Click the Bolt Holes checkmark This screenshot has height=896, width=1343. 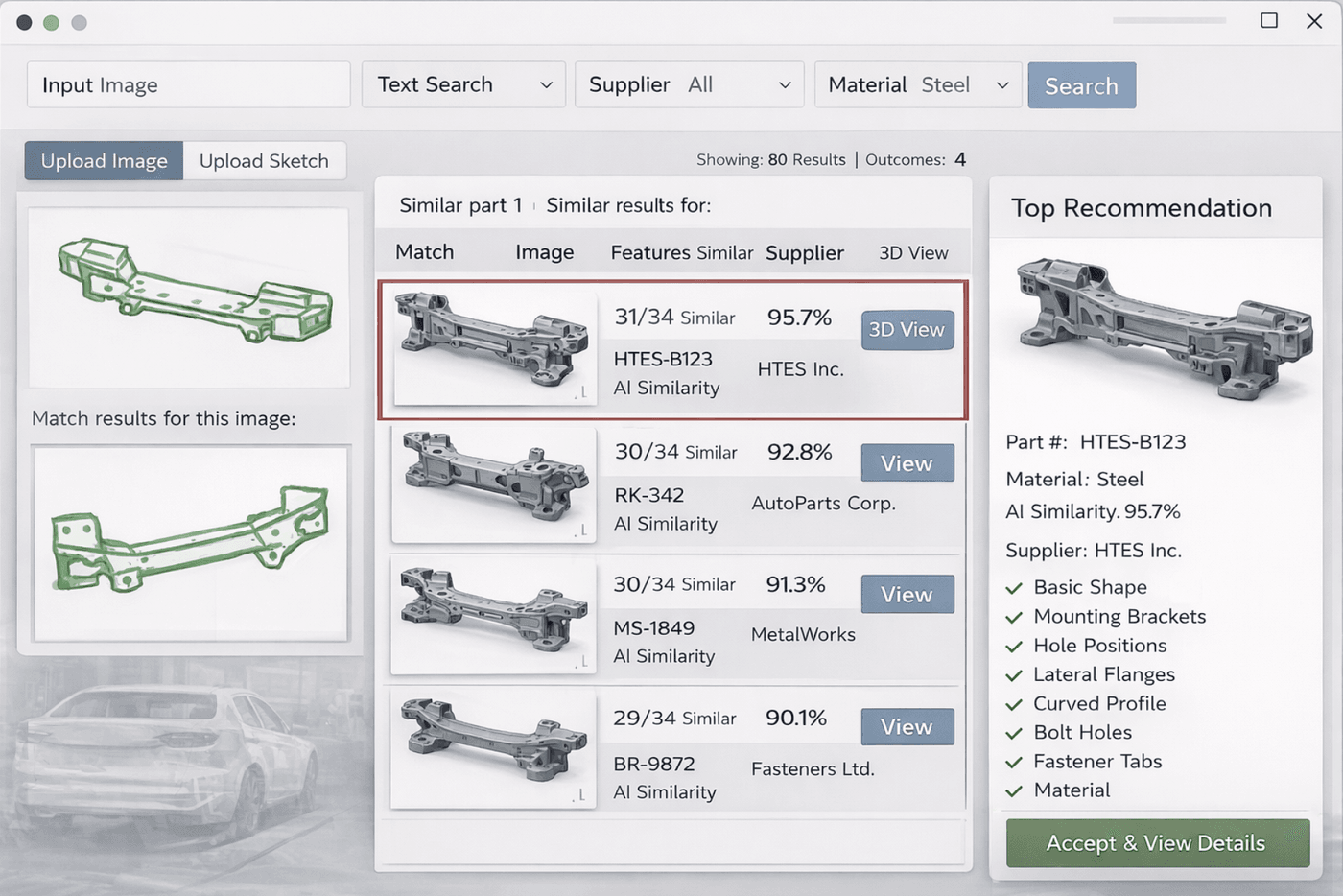[x=1014, y=733]
